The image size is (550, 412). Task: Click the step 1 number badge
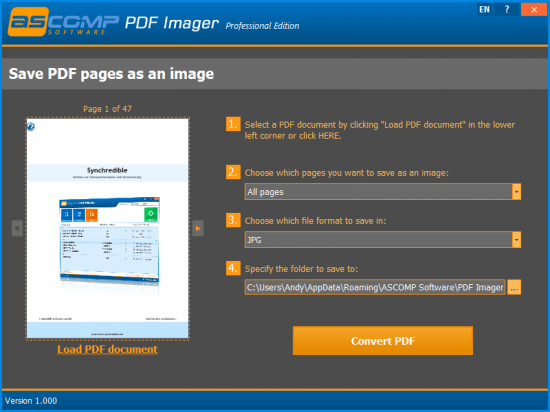click(233, 124)
